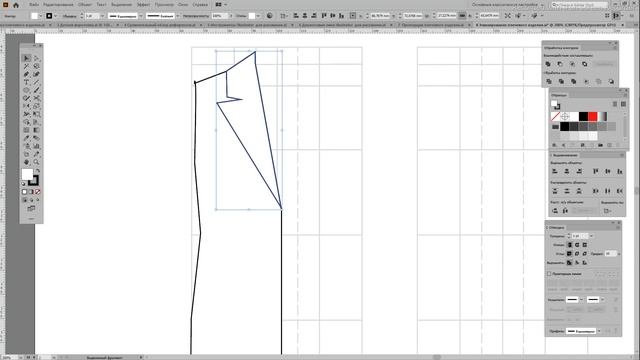Click the black swatch beside red swatch
The width and height of the screenshot is (640, 360).
click(x=584, y=117)
